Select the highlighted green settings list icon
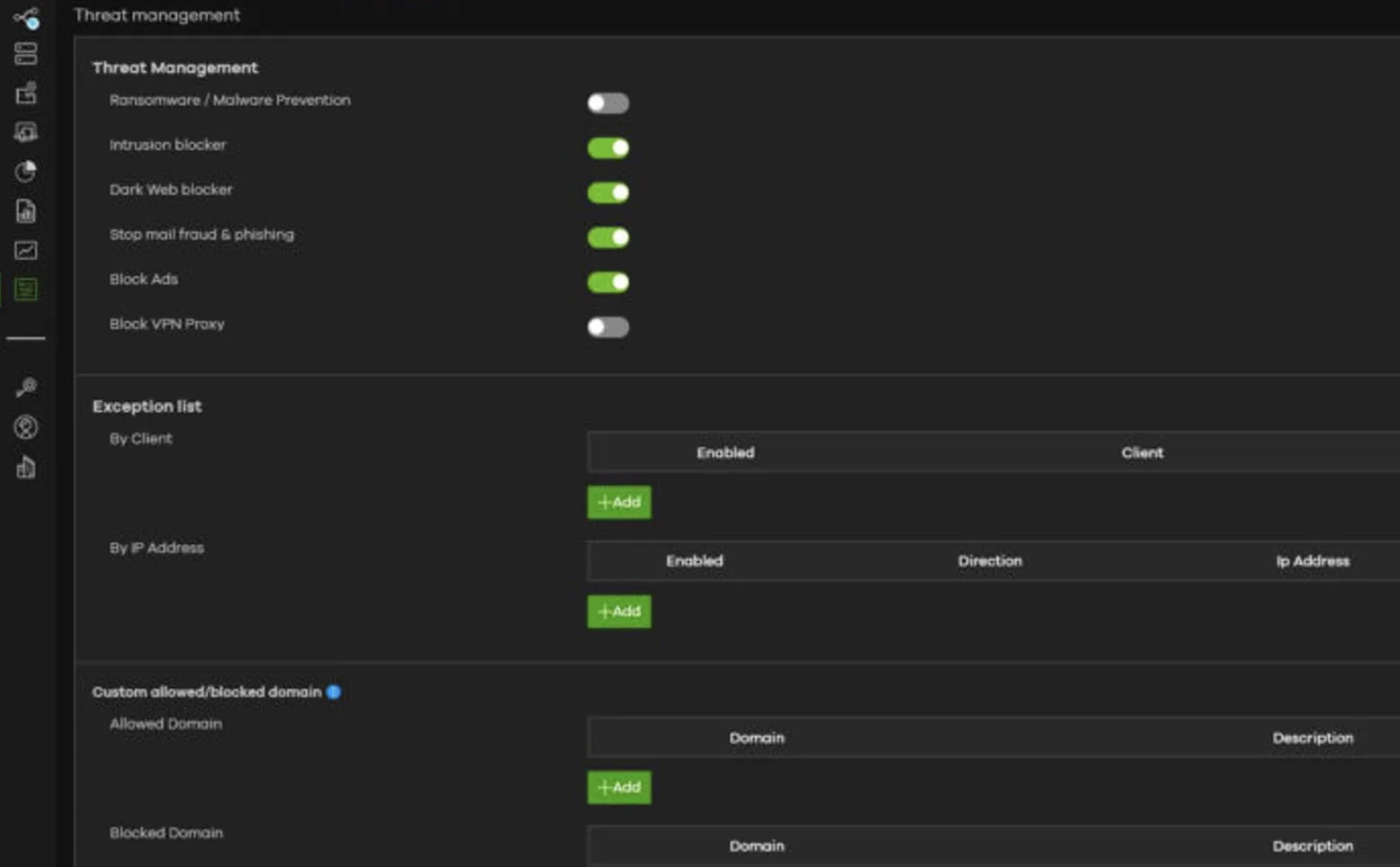This screenshot has height=867, width=1400. [x=26, y=290]
